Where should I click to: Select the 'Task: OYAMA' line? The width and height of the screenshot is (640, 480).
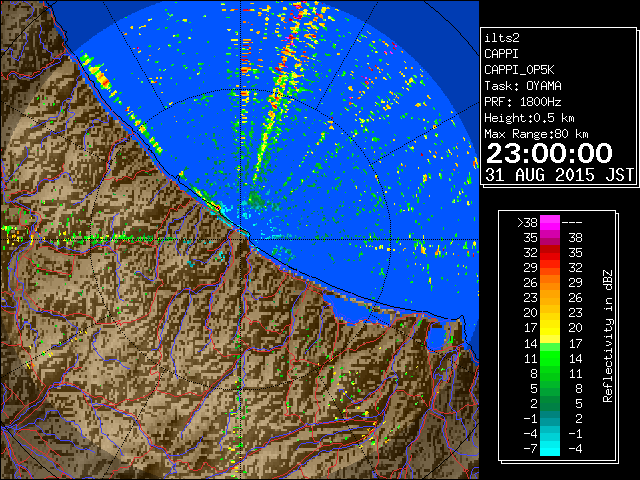(523, 86)
